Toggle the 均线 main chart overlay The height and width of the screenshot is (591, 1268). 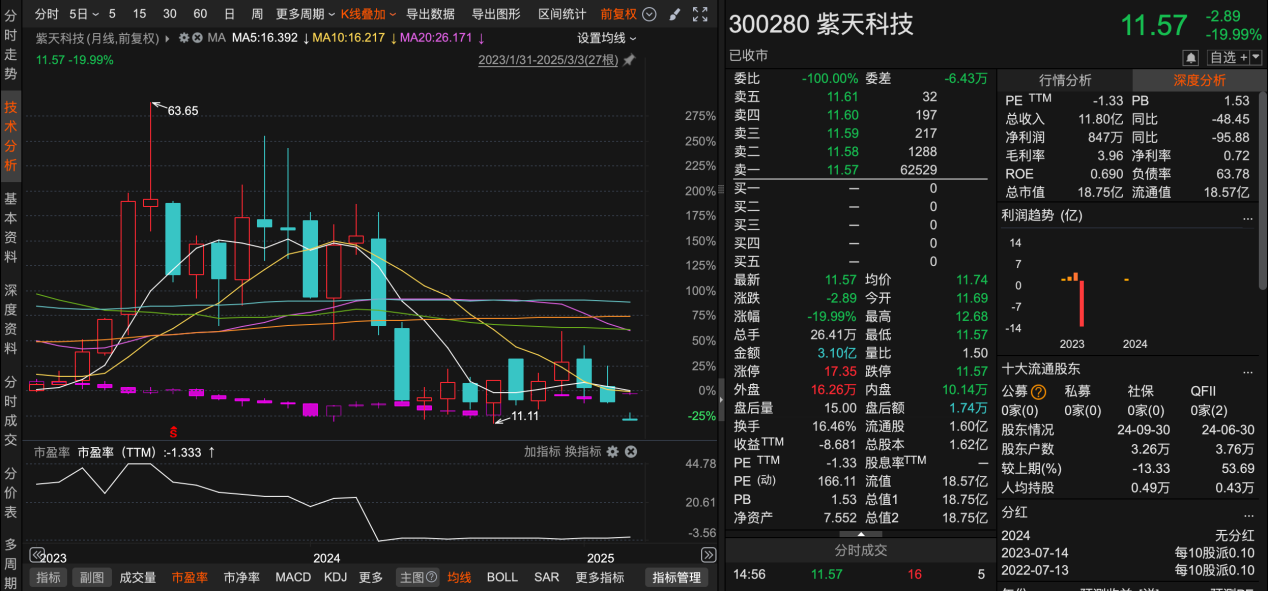tap(459, 577)
